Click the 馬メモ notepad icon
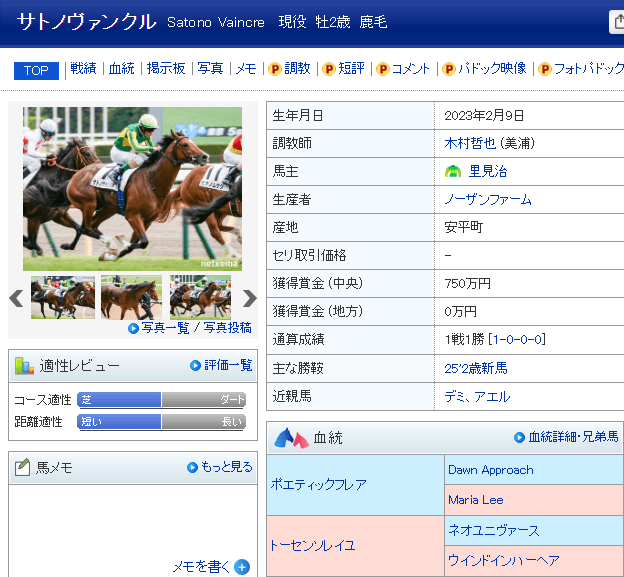Image resolution: width=624 pixels, height=577 pixels. [22, 467]
